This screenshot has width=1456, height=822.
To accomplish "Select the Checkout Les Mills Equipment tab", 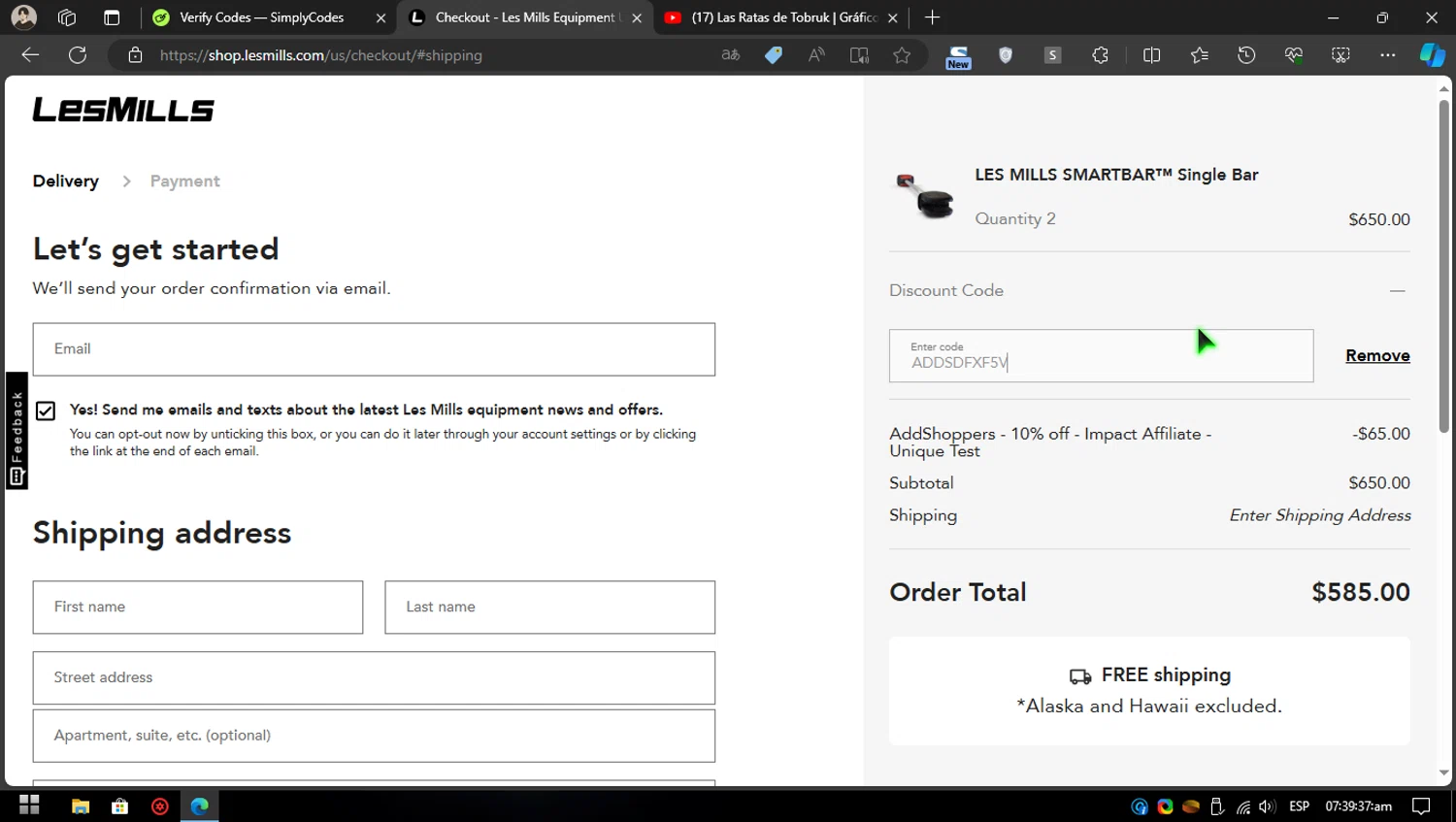I will 525,17.
